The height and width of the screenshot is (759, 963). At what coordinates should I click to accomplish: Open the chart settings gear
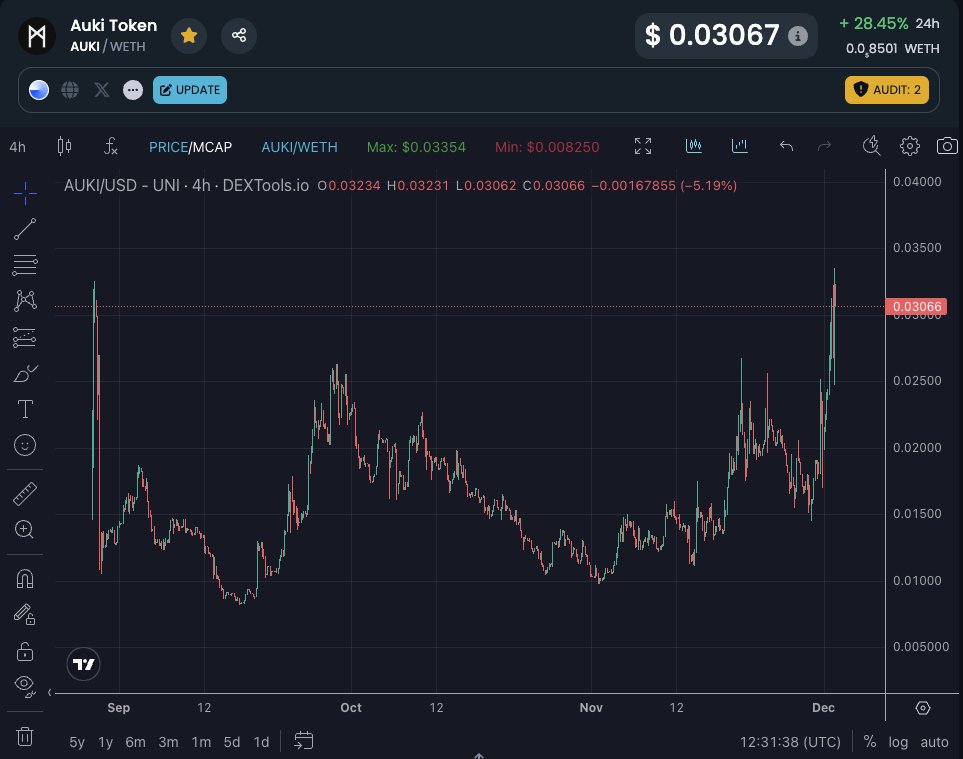click(x=910, y=146)
